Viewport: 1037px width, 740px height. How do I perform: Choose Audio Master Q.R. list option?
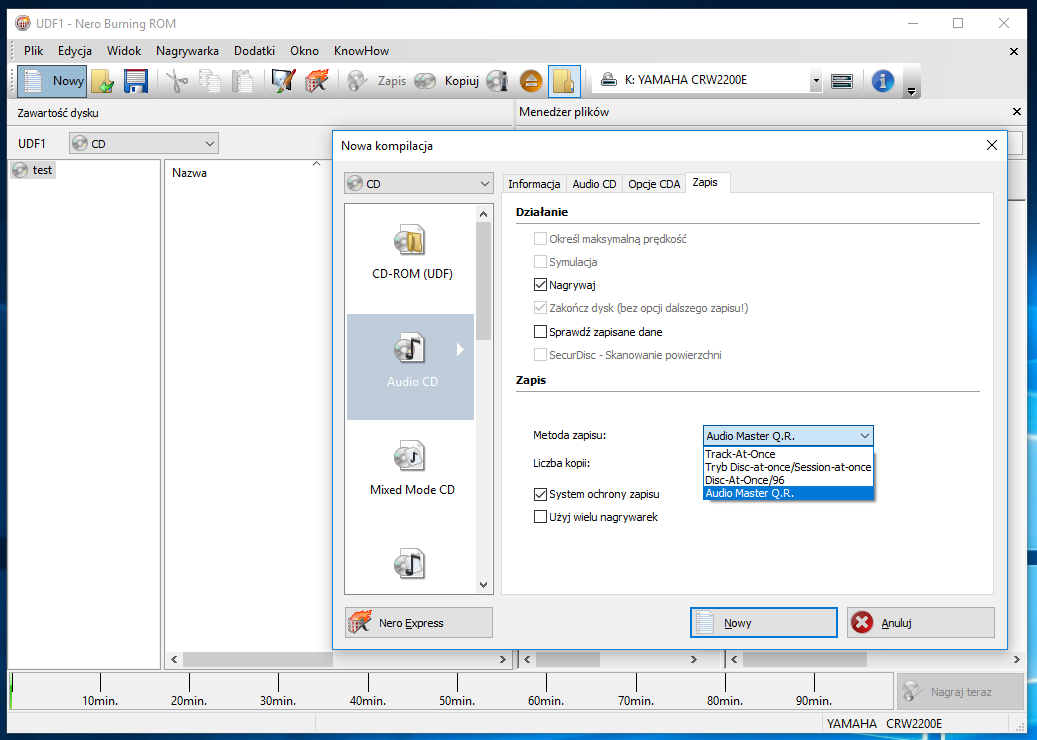coord(788,493)
